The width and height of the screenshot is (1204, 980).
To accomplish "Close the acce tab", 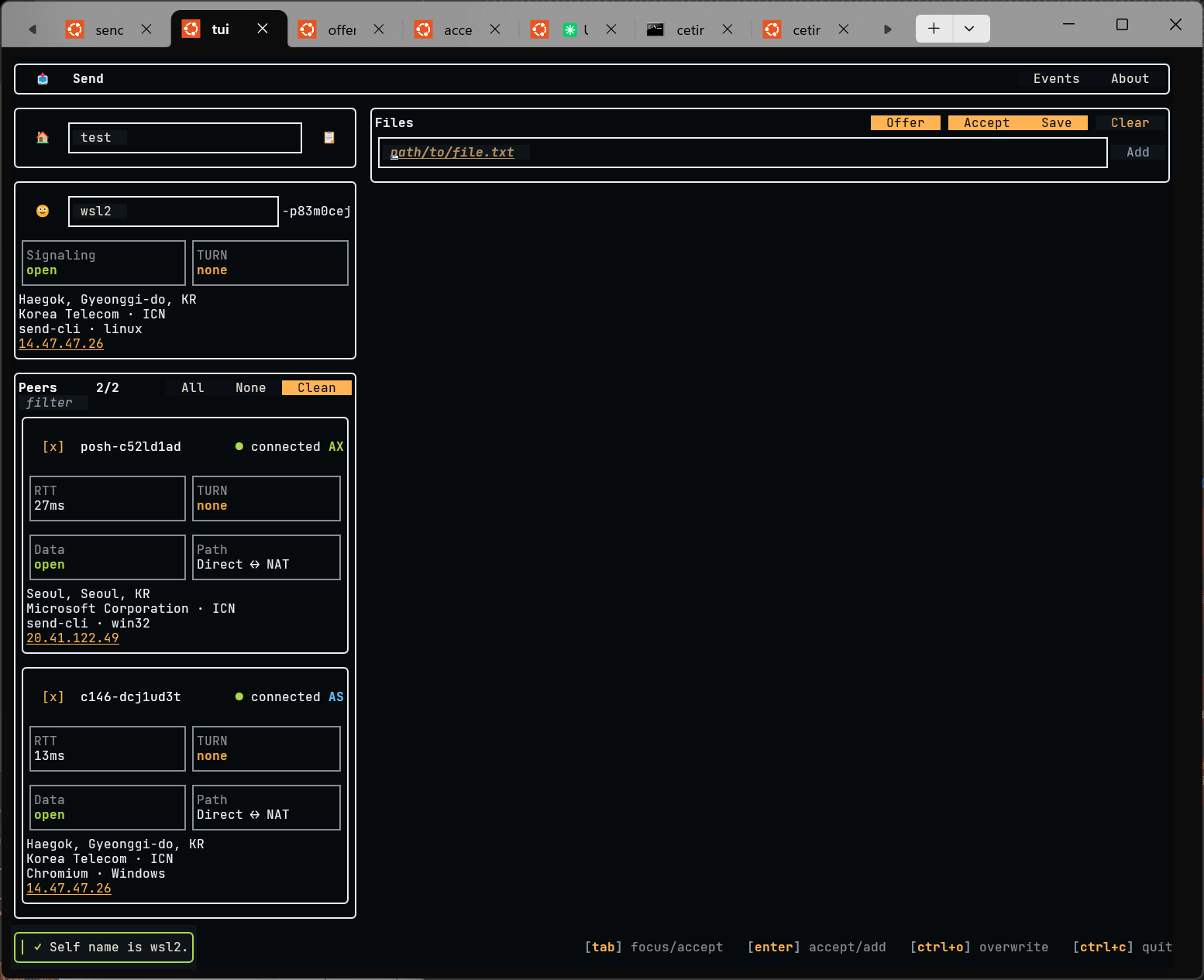I will (495, 29).
